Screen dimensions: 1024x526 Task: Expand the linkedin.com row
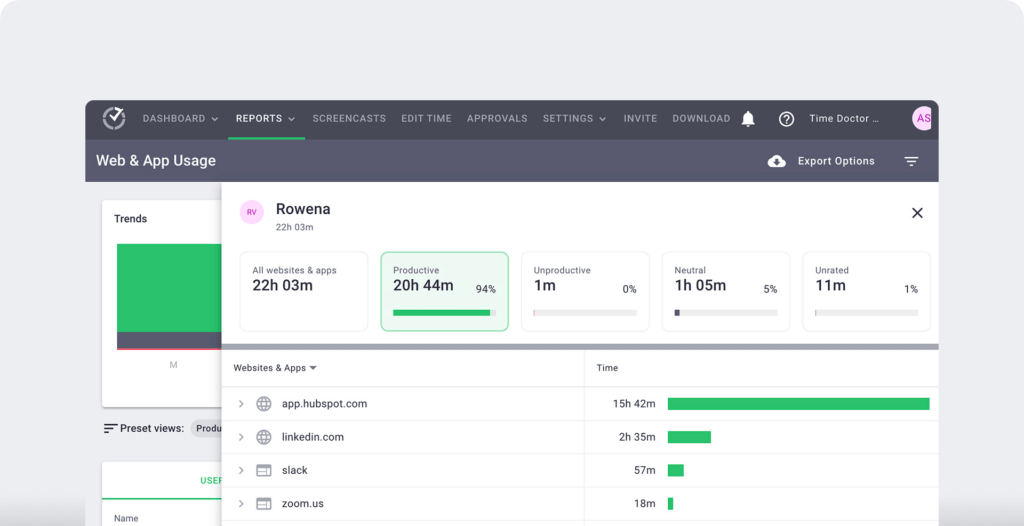(241, 437)
